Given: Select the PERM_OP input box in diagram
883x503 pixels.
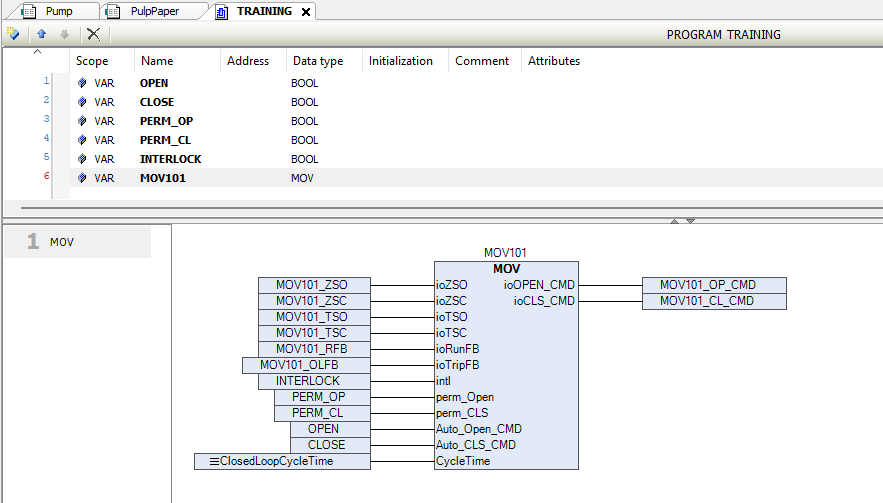Looking at the screenshot, I should point(322,397).
